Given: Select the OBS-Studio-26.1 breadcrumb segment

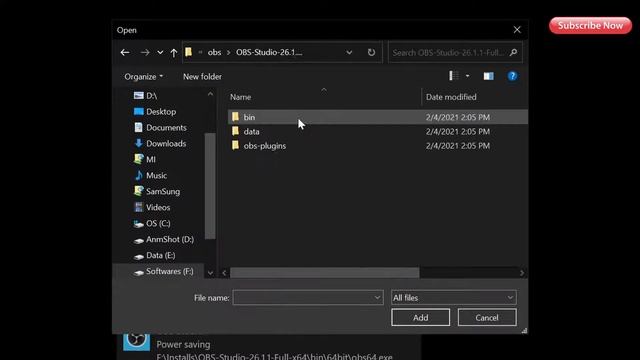Looking at the screenshot, I should click(269, 52).
